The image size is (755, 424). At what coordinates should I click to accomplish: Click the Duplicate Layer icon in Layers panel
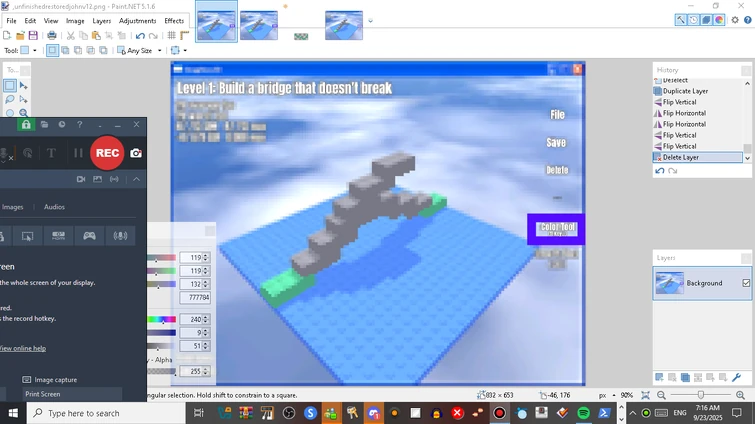click(685, 377)
